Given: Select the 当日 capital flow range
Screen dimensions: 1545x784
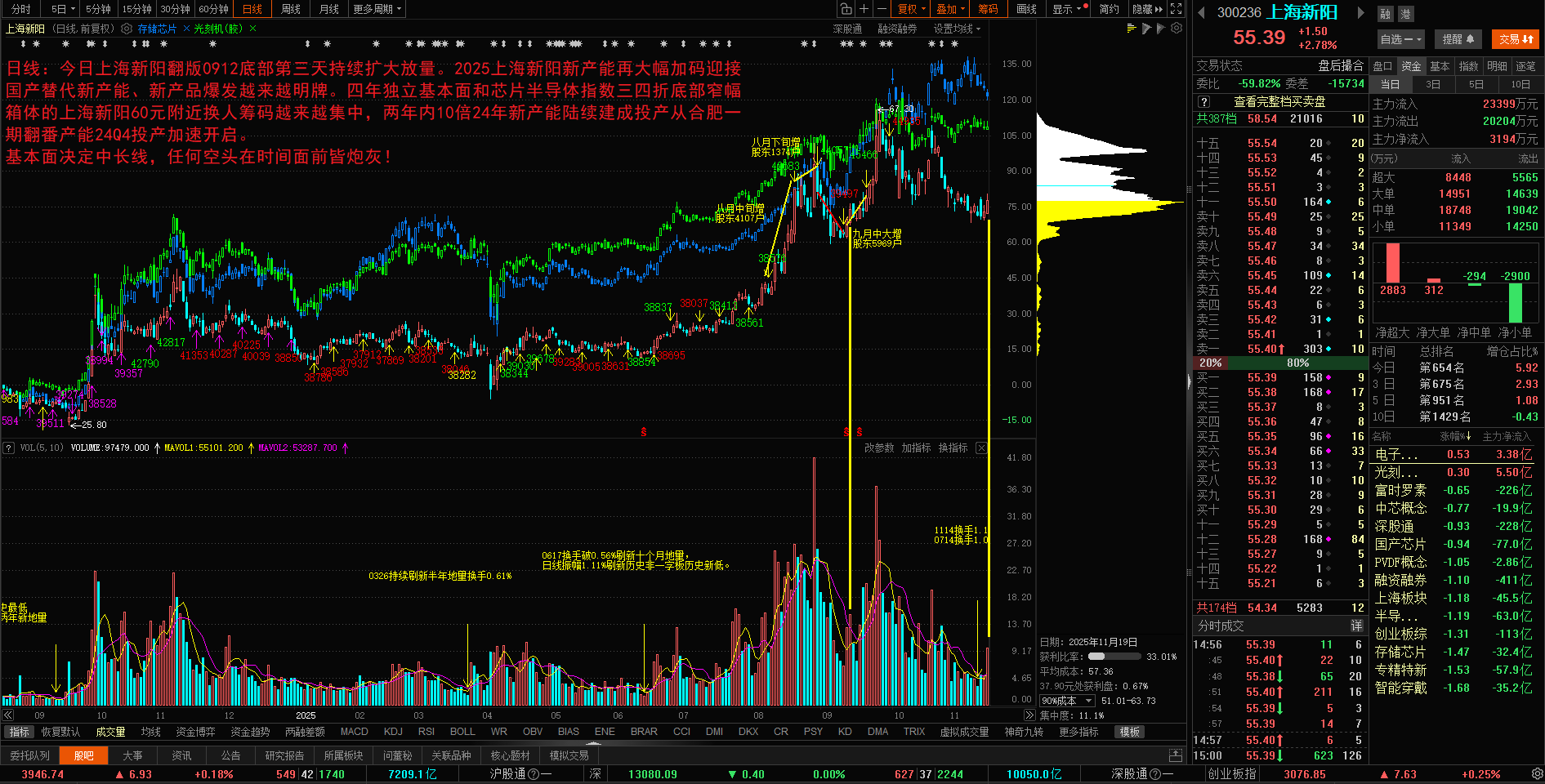Looking at the screenshot, I should pyautogui.click(x=1390, y=84).
